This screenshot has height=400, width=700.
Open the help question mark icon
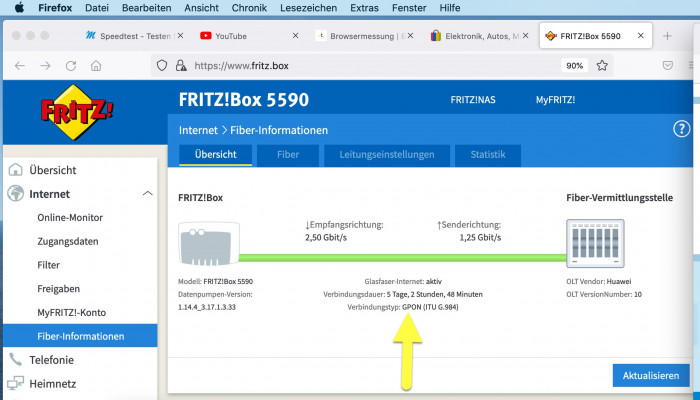(682, 129)
